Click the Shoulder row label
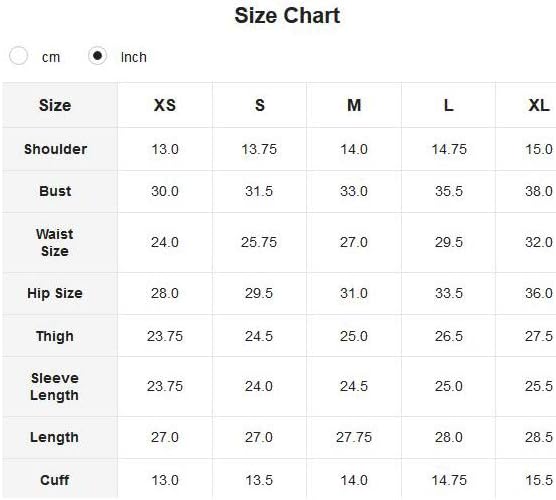Viewport: 556px width, 500px height. [x=55, y=149]
